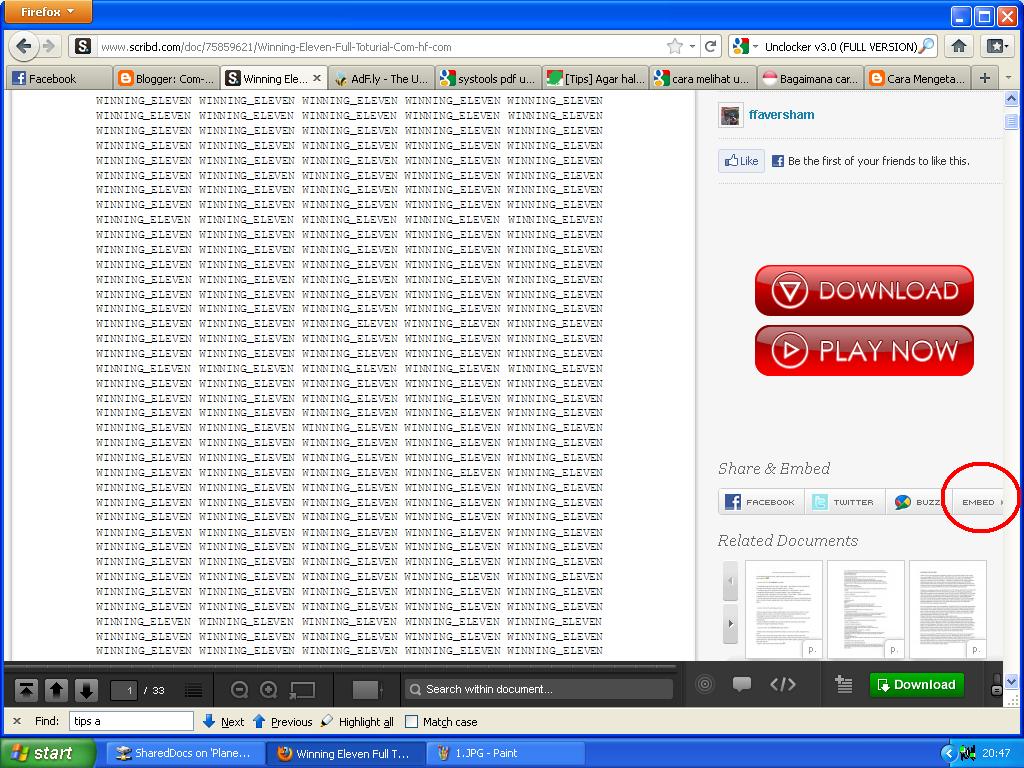Go to next page with down arrow

86,690
